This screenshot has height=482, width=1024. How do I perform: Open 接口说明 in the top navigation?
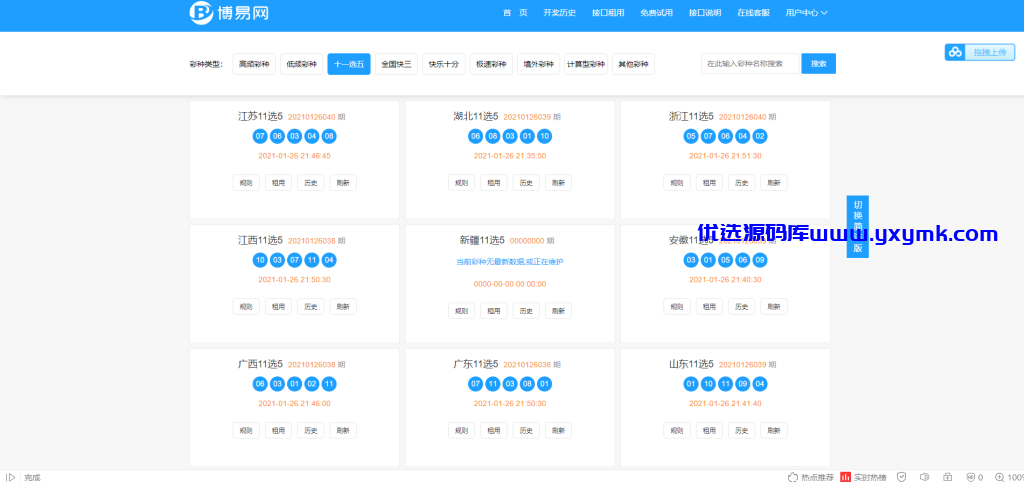(x=705, y=13)
